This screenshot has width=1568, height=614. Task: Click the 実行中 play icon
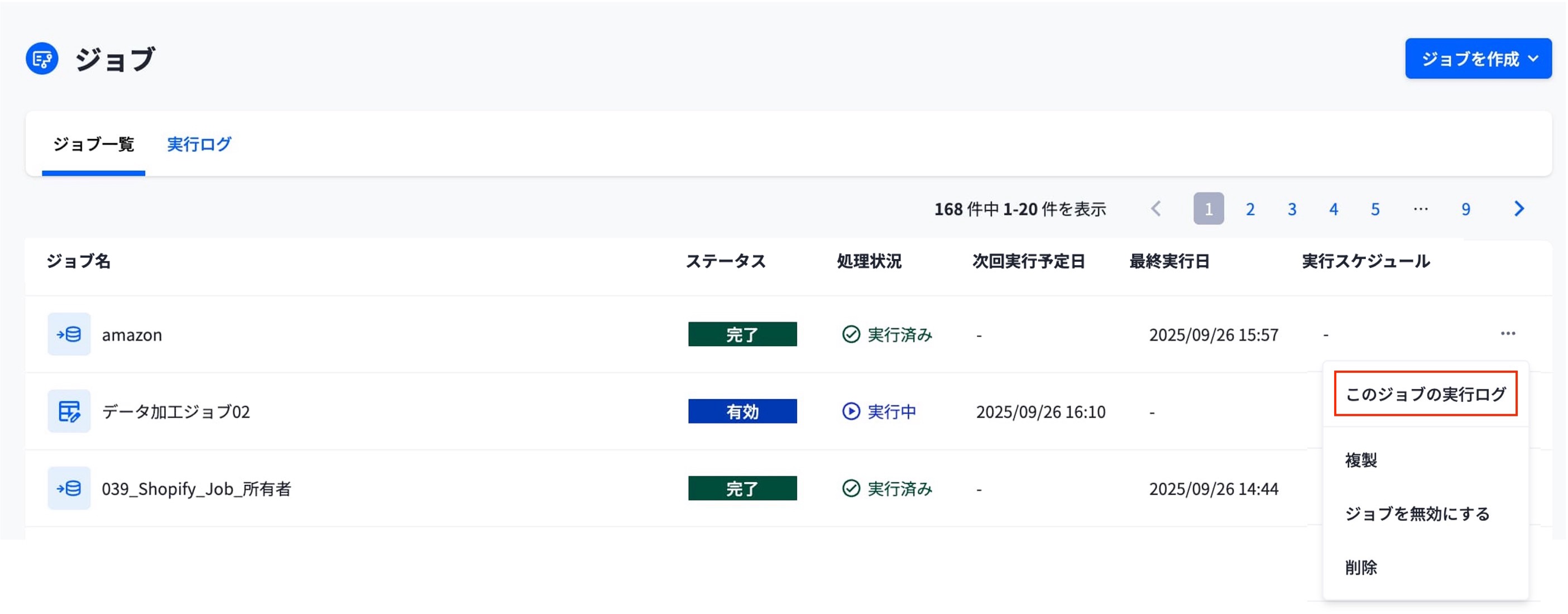pyautogui.click(x=851, y=411)
